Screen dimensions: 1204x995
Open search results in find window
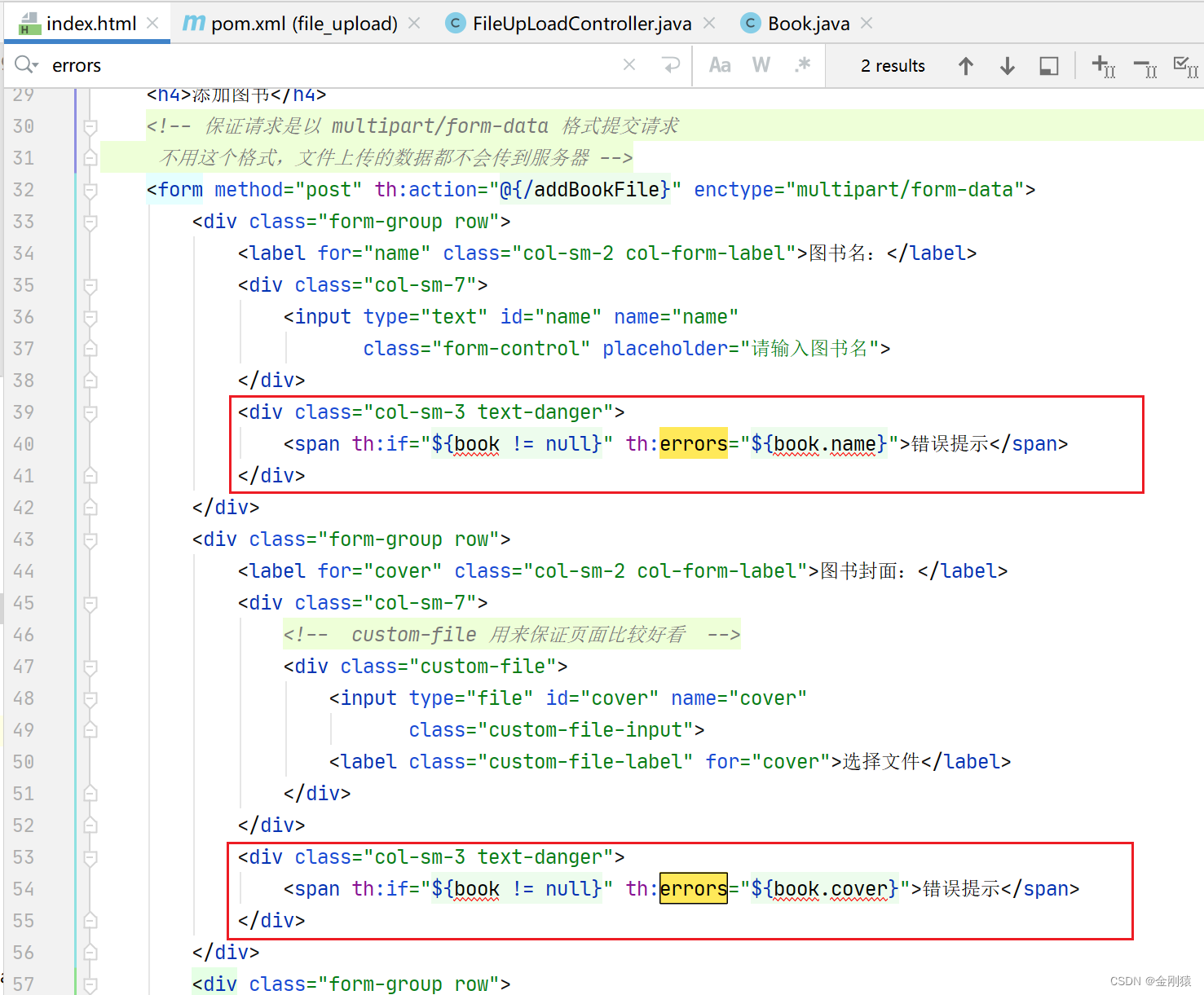click(1049, 66)
